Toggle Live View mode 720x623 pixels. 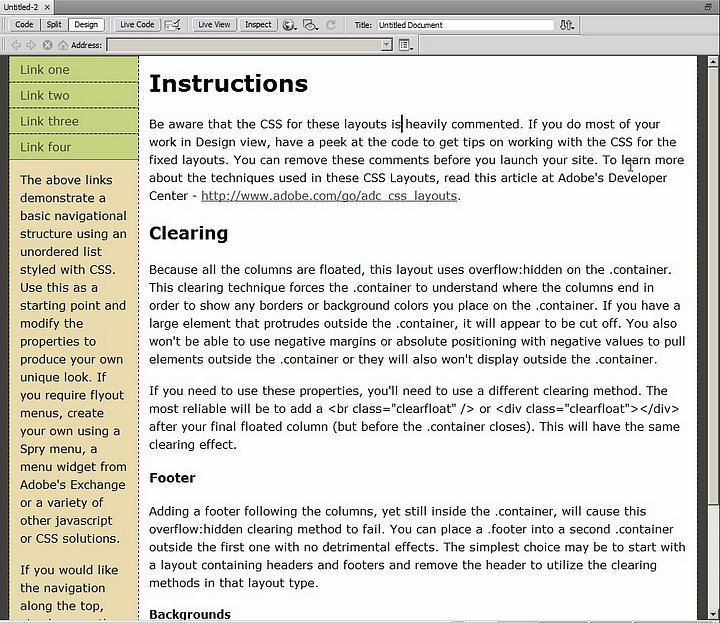click(214, 25)
